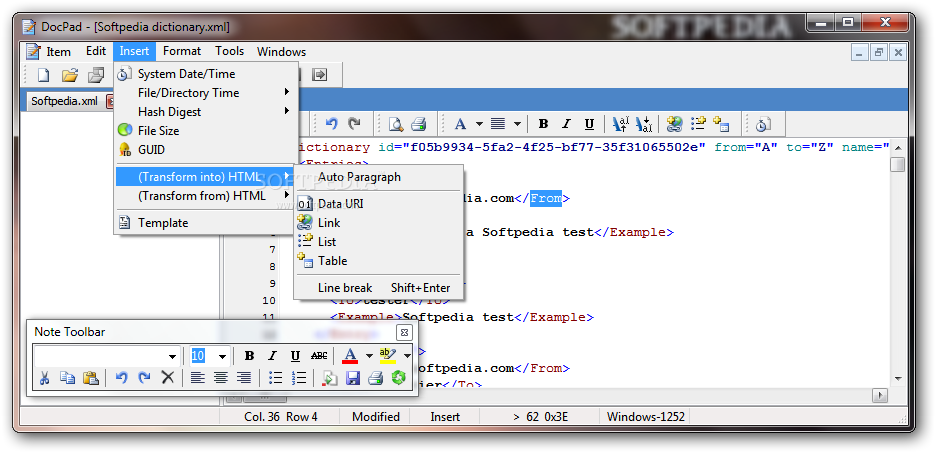
Task: Open print preview in editor toolbar
Action: [x=396, y=124]
